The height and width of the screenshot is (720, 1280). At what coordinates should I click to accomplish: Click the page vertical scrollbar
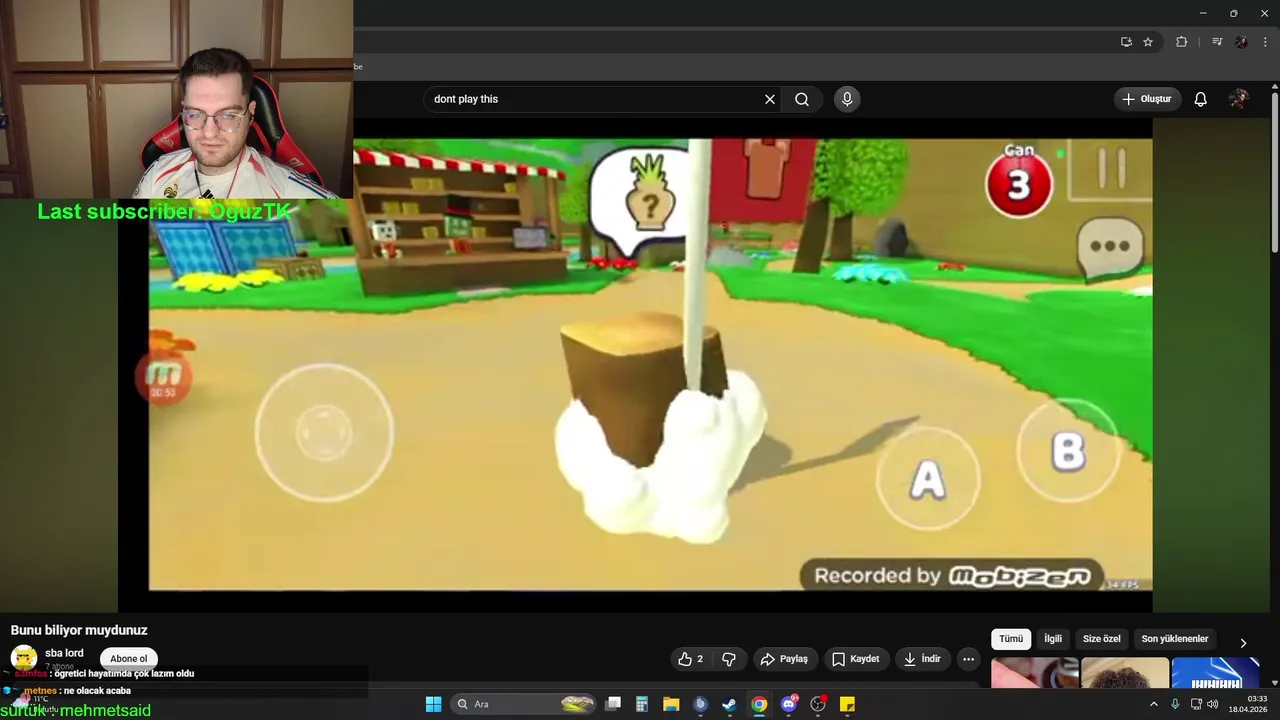tap(1274, 171)
